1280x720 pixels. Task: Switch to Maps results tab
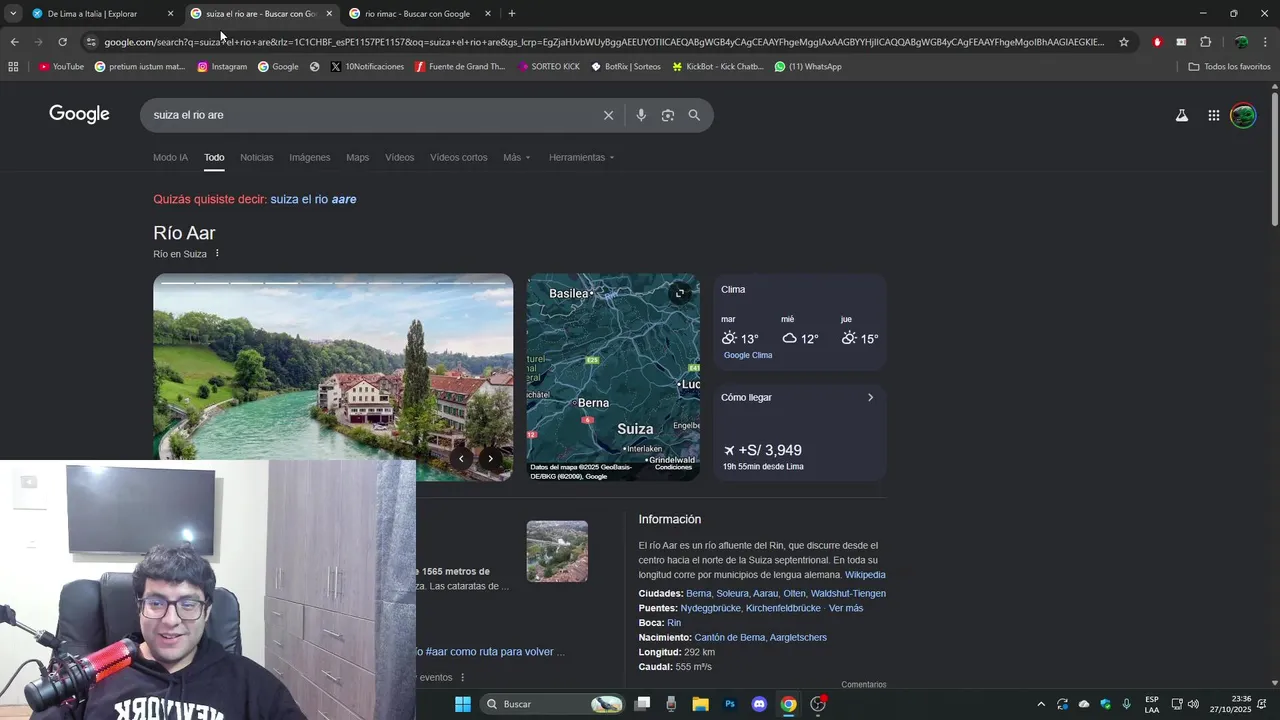tap(358, 157)
